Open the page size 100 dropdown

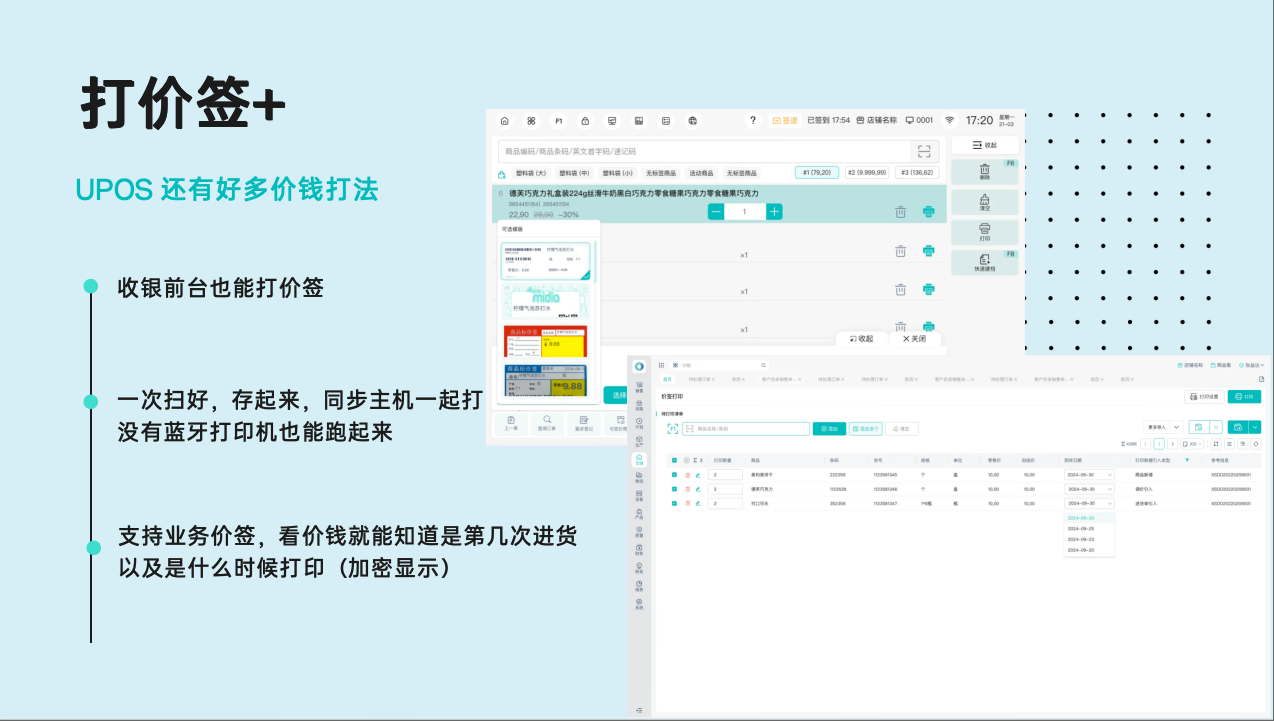pyautogui.click(x=1192, y=443)
